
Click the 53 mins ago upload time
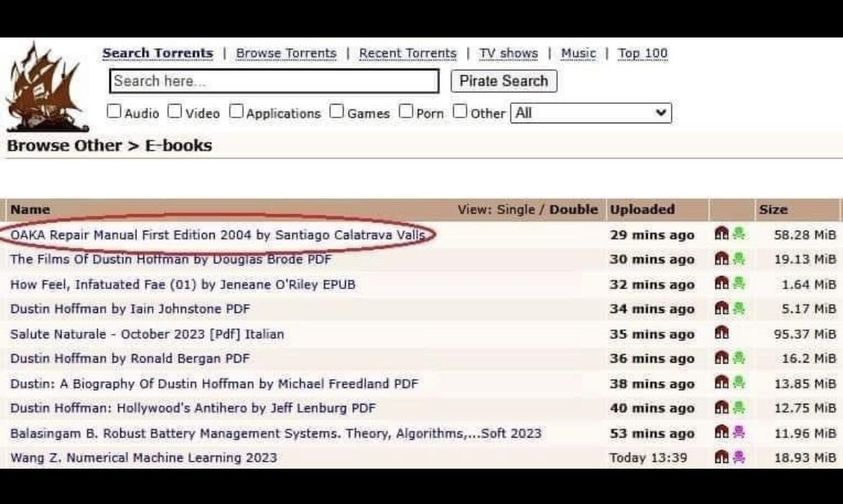pos(652,433)
